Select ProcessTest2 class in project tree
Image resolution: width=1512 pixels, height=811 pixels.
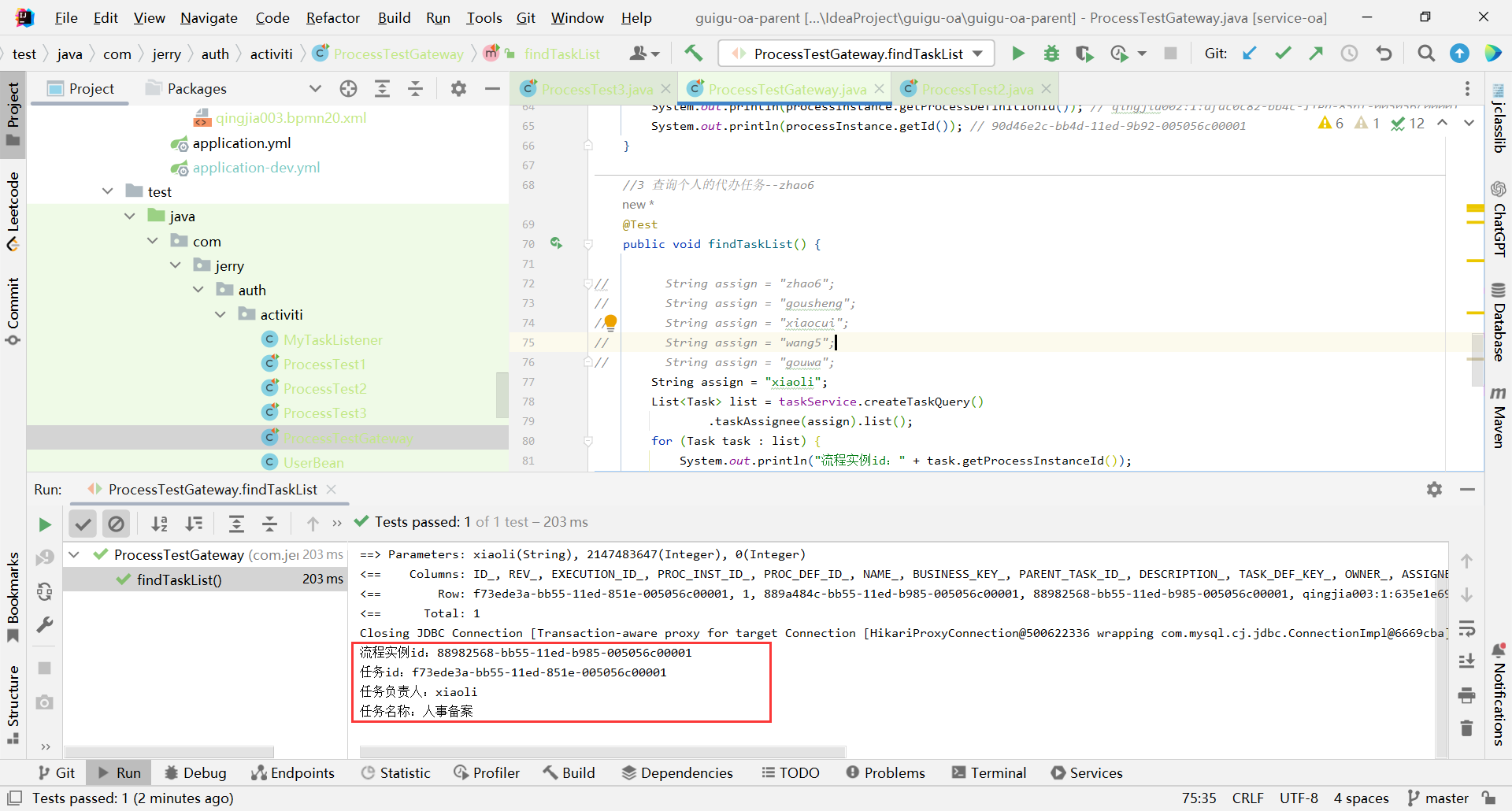[x=324, y=389]
